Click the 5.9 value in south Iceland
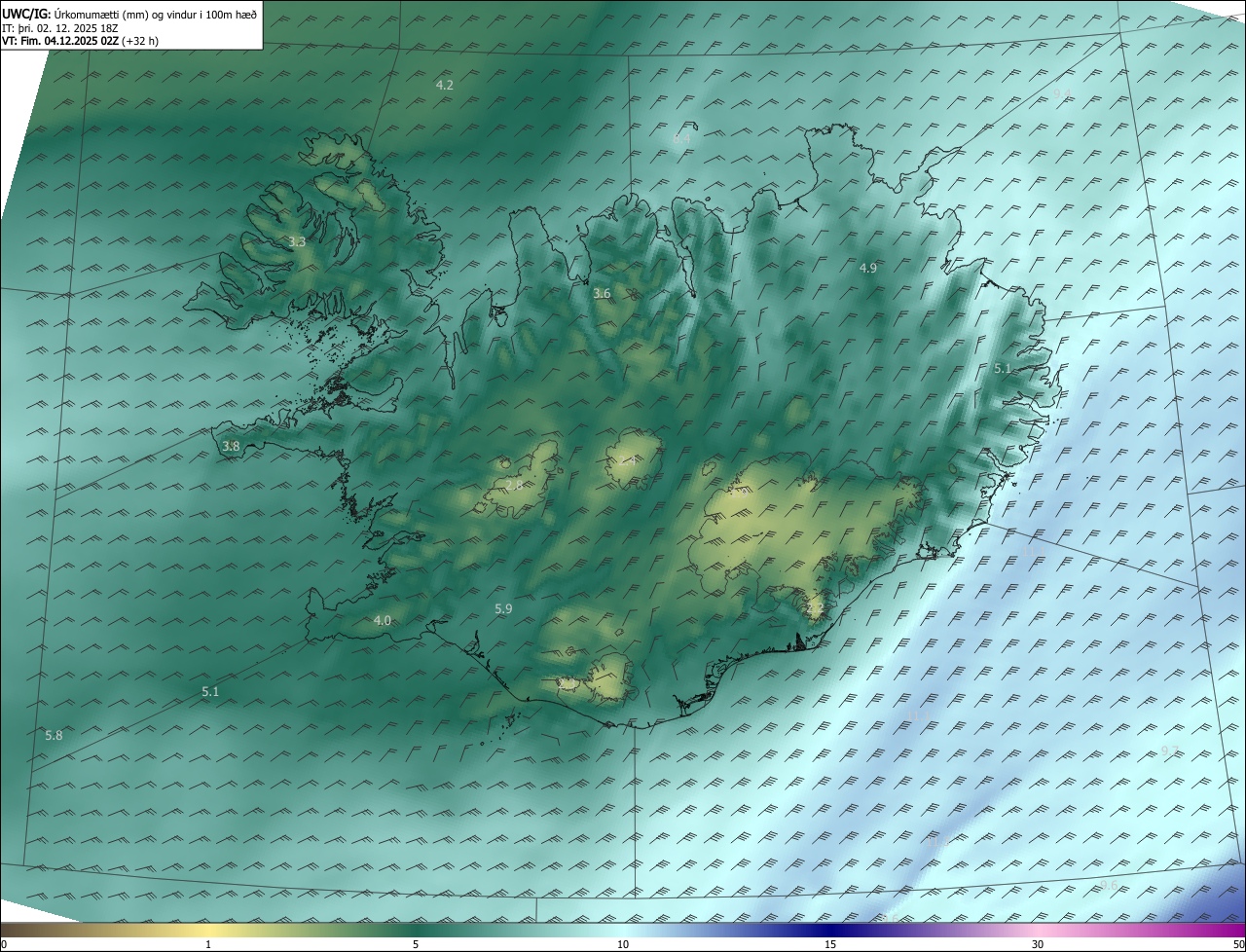 point(503,608)
